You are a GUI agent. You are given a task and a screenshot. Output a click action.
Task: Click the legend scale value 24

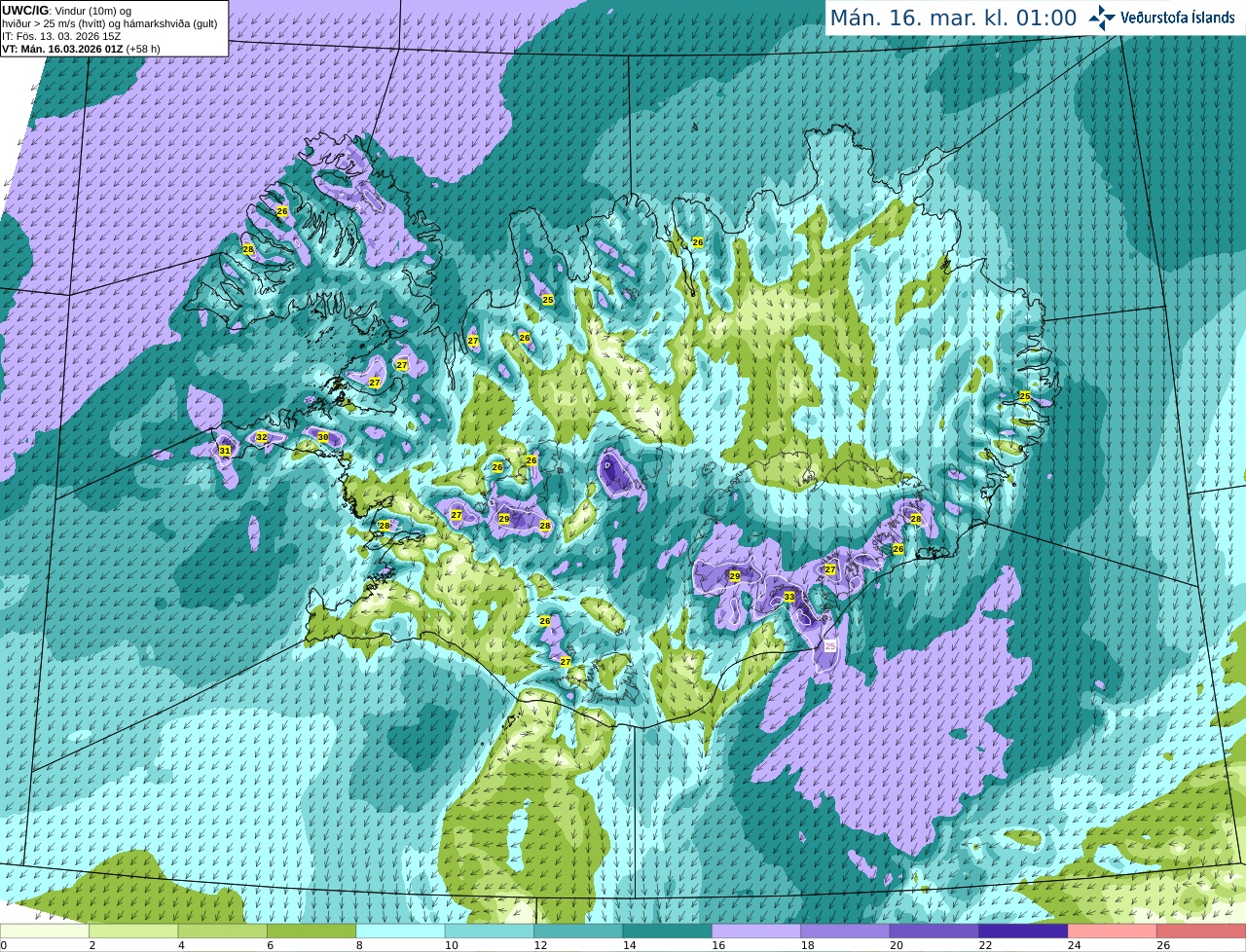[1075, 945]
